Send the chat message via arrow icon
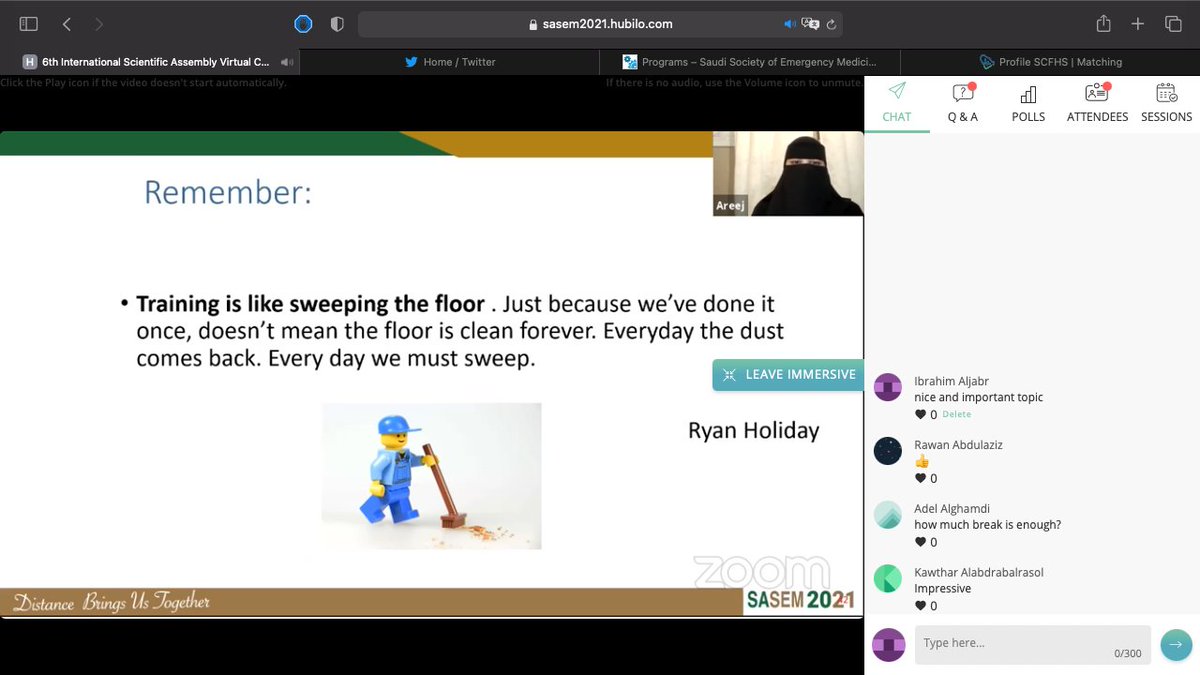The image size is (1200, 675). point(1176,645)
